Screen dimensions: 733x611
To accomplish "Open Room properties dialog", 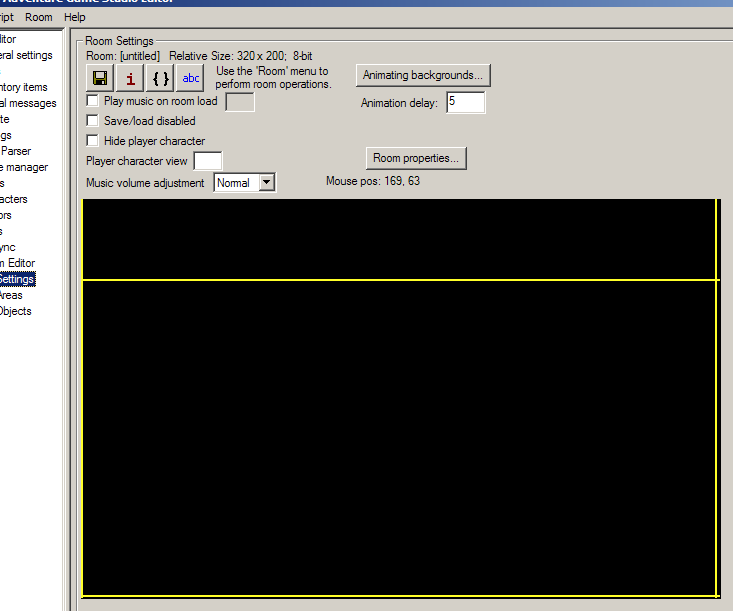I will (x=416, y=158).
